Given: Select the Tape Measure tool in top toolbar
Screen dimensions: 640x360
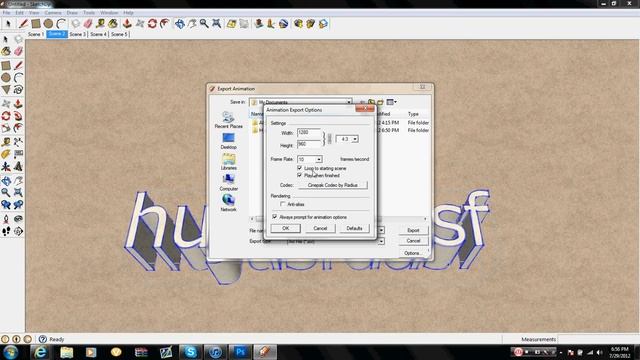Looking at the screenshot, I should pos(100,24).
